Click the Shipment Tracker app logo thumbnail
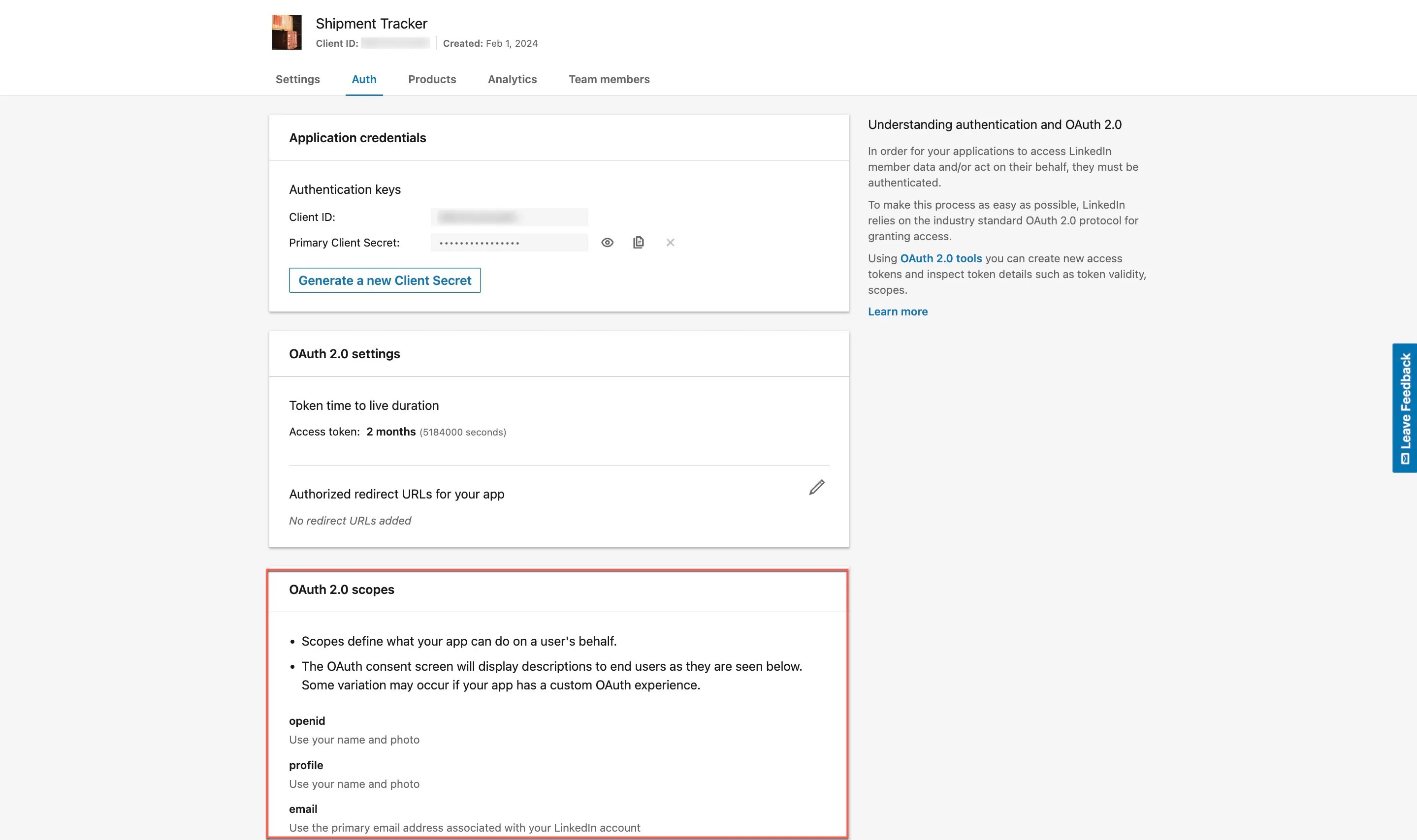Screen dimensions: 1417x840 (287, 32)
